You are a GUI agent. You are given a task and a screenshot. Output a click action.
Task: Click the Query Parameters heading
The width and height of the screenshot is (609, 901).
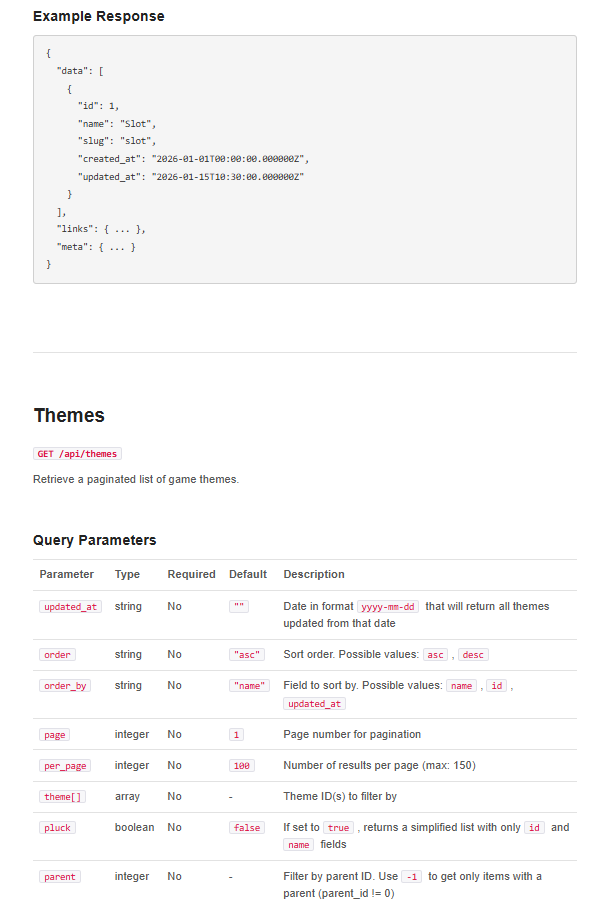(95, 540)
